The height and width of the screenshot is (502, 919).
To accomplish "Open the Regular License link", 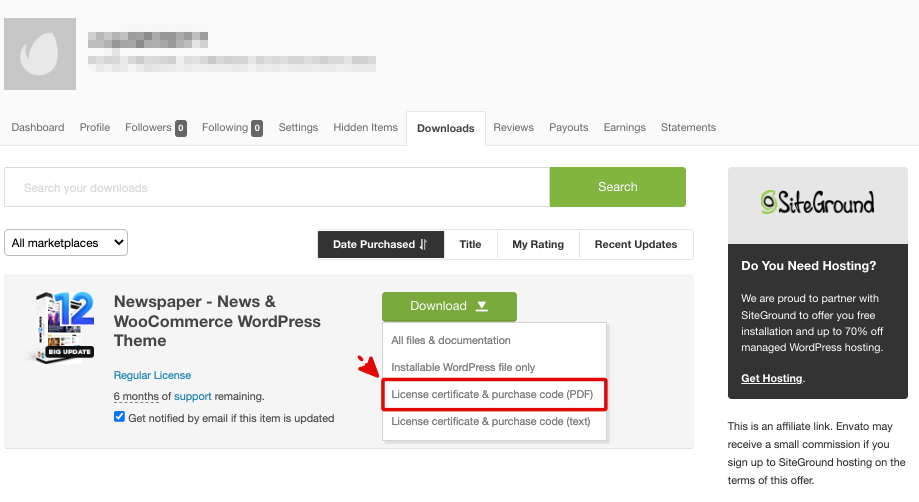I will point(152,375).
